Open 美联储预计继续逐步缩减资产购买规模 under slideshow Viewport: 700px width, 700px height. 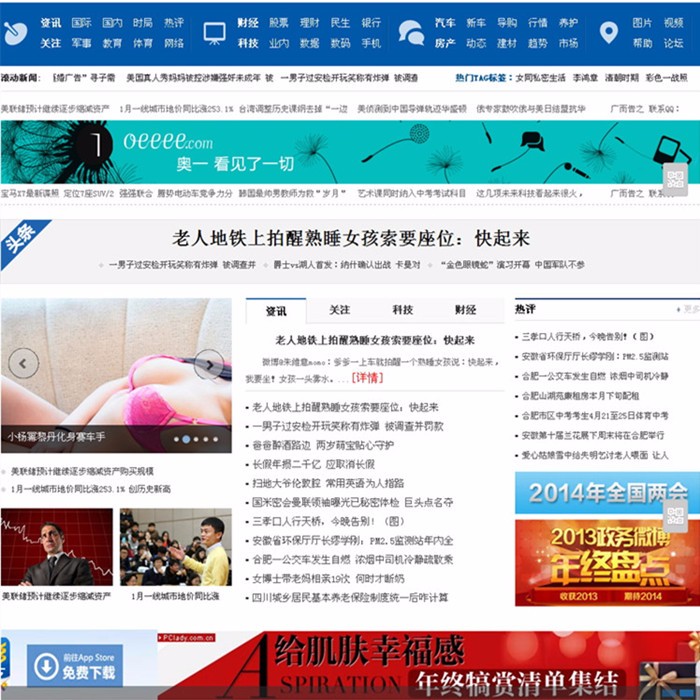pos(82,471)
